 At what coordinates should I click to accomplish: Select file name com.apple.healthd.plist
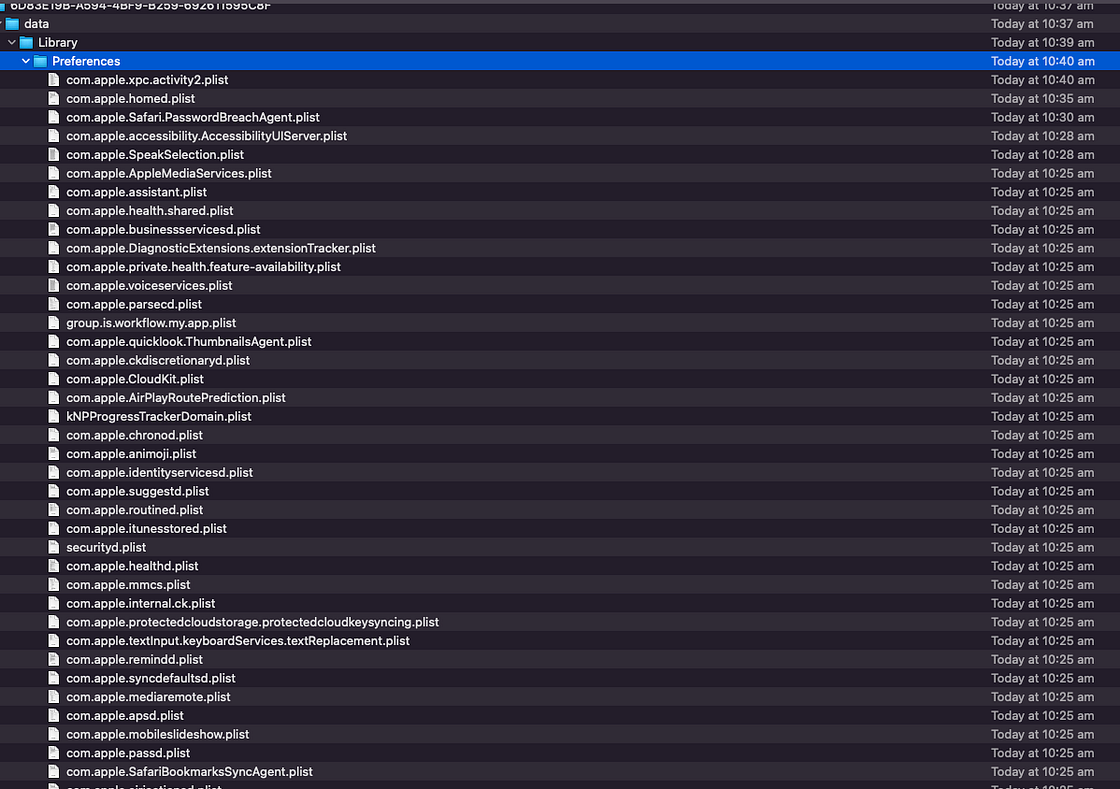132,566
